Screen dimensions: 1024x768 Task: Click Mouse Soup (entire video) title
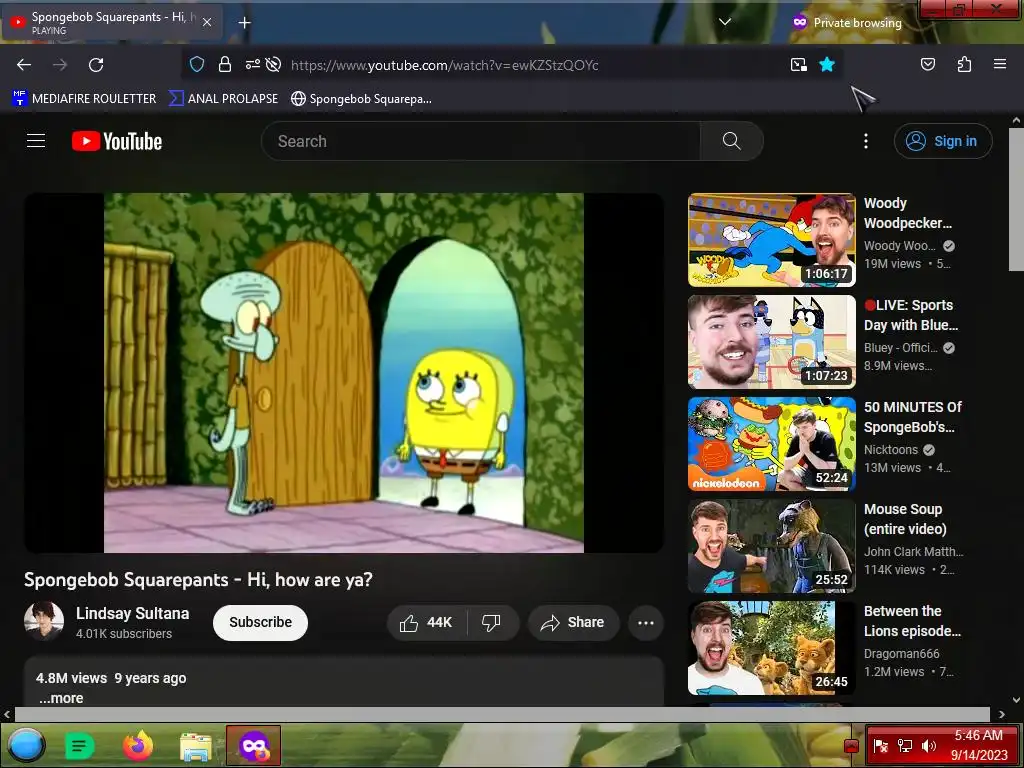pyautogui.click(x=905, y=519)
